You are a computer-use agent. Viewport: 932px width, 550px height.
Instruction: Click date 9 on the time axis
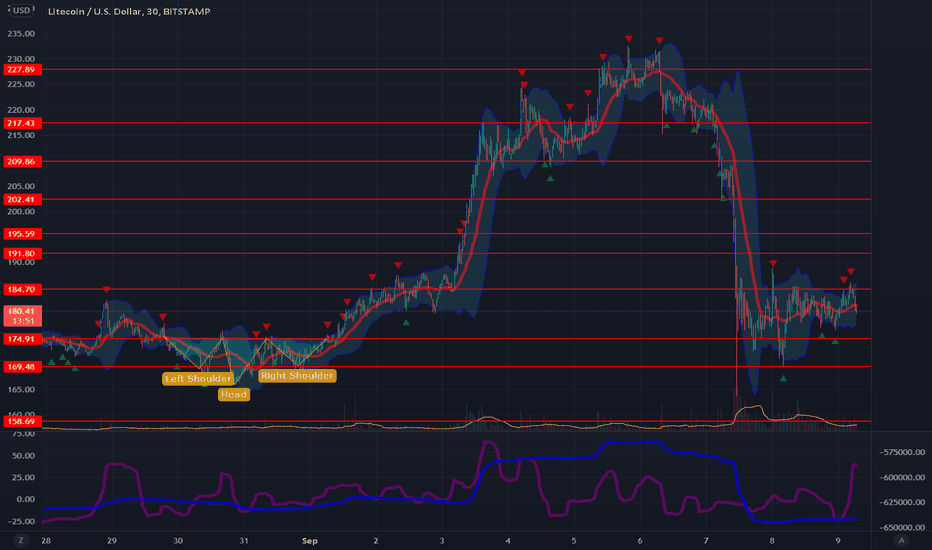[837, 540]
